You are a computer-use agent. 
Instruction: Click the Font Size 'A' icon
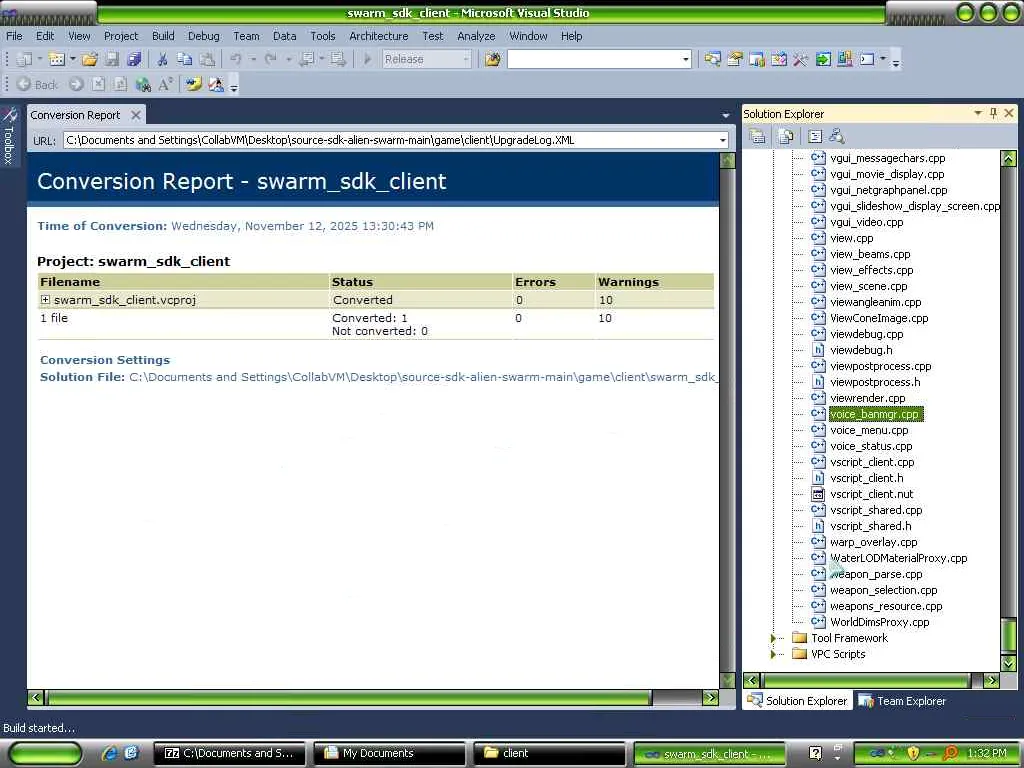[165, 84]
